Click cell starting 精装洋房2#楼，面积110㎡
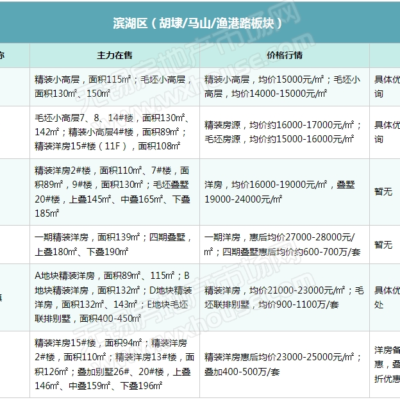Screen dimensions: 400x400 (114, 192)
